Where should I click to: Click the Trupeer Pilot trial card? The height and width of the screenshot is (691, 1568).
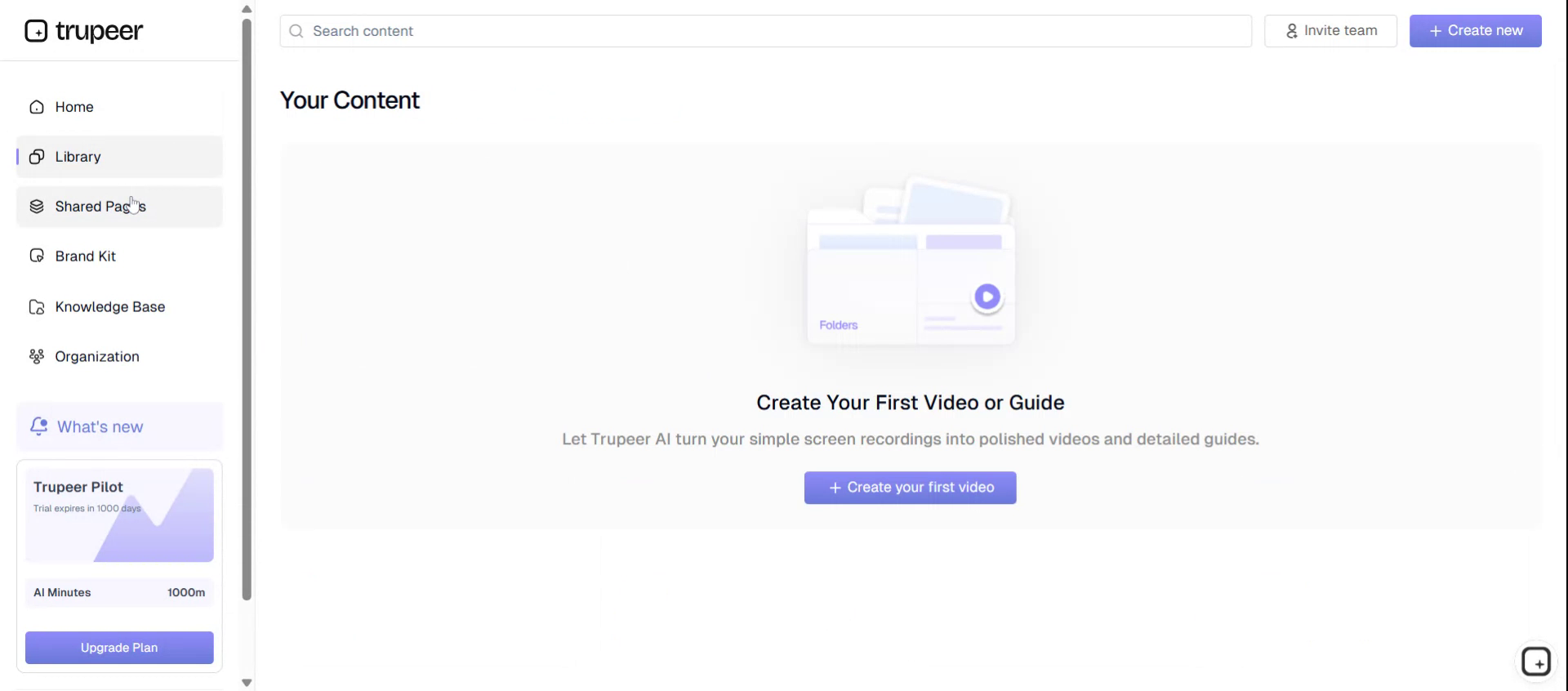(x=119, y=515)
